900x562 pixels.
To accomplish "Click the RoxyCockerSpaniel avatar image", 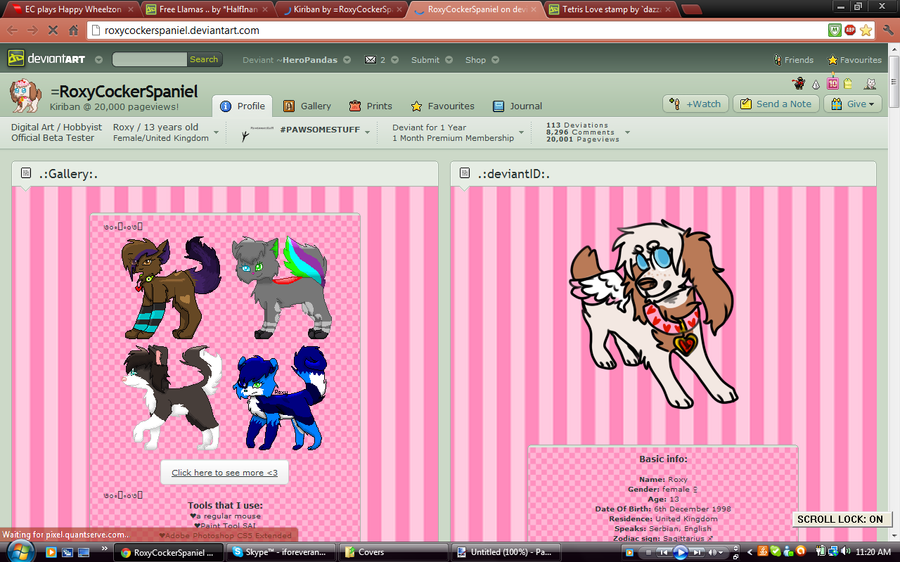I will click(25, 95).
